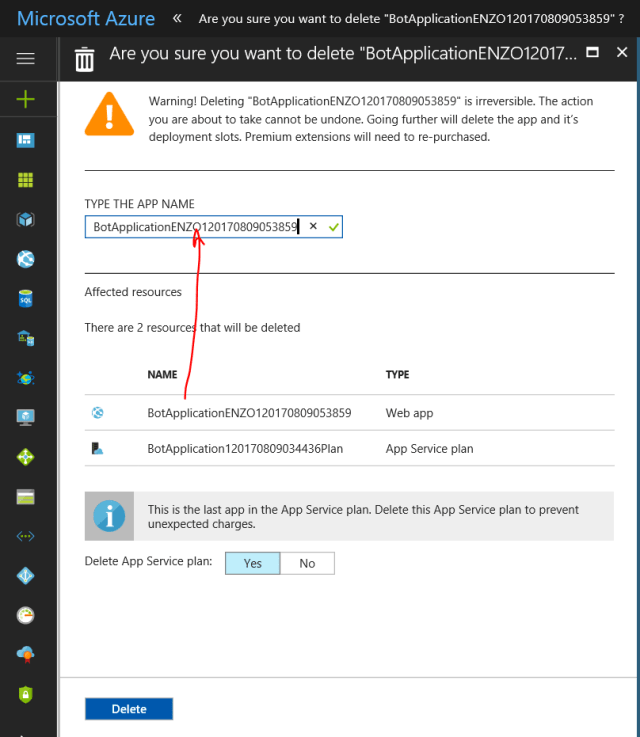Screen dimensions: 640x737
Task: Click the orange warning triangle icon
Action: pyautogui.click(x=109, y=114)
